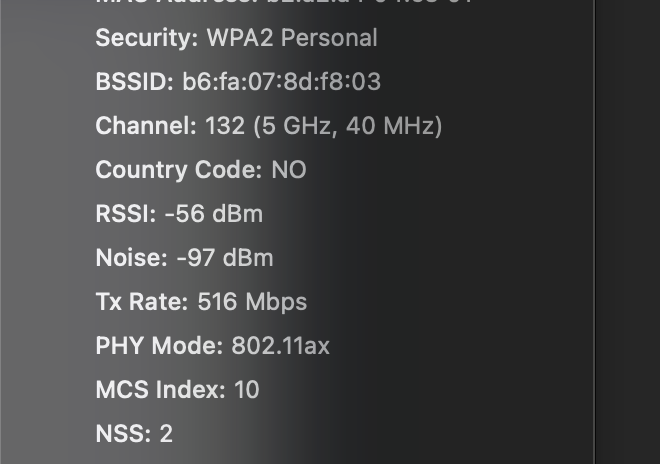Select the WPA2 Personal security value
This screenshot has width=660, height=464.
[x=292, y=38]
